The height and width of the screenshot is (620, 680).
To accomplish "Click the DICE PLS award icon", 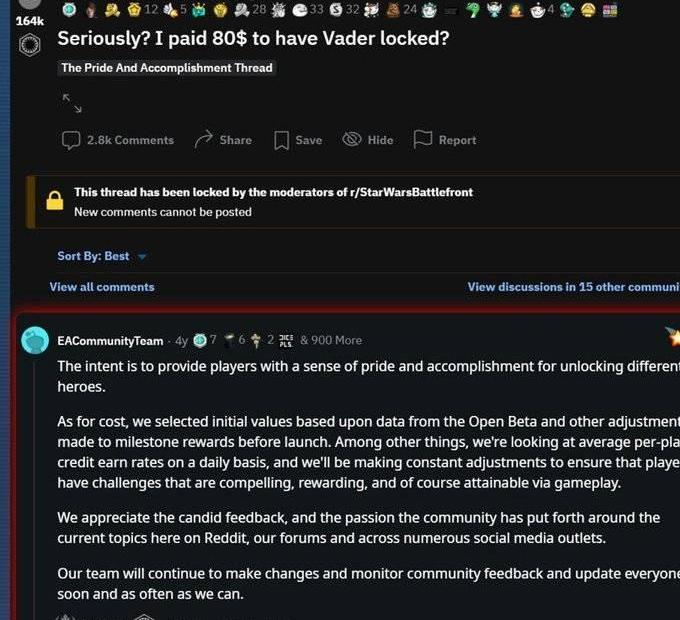I will 286,341.
